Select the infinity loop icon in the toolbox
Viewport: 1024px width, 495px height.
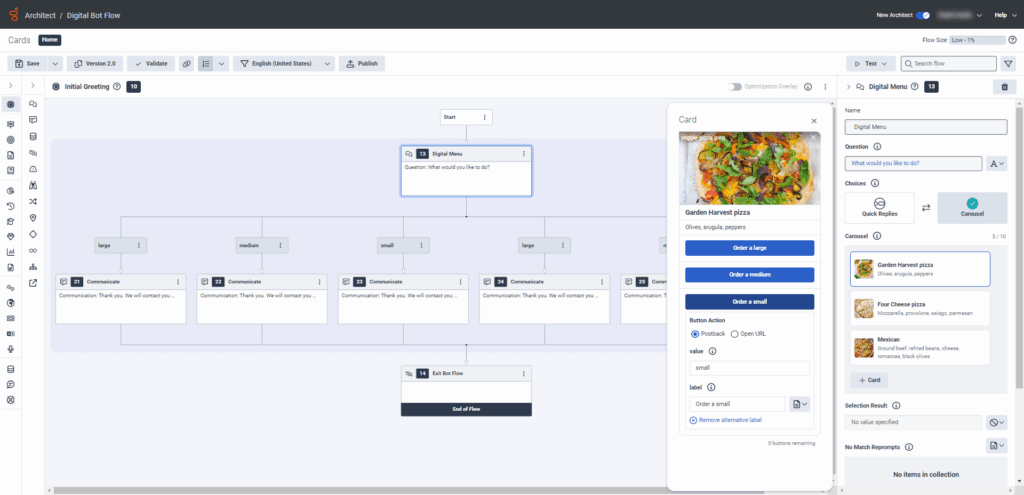click(33, 251)
